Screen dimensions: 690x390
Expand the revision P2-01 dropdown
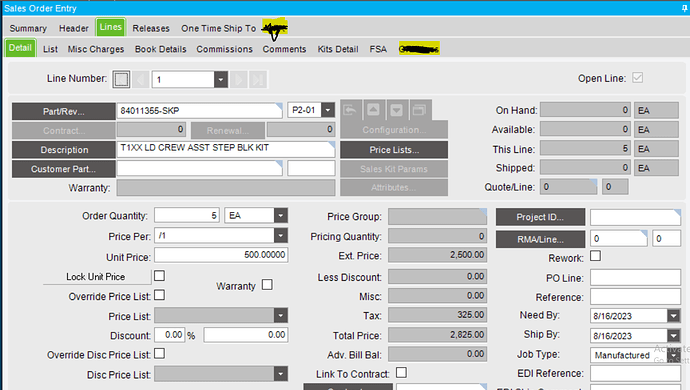click(x=328, y=110)
